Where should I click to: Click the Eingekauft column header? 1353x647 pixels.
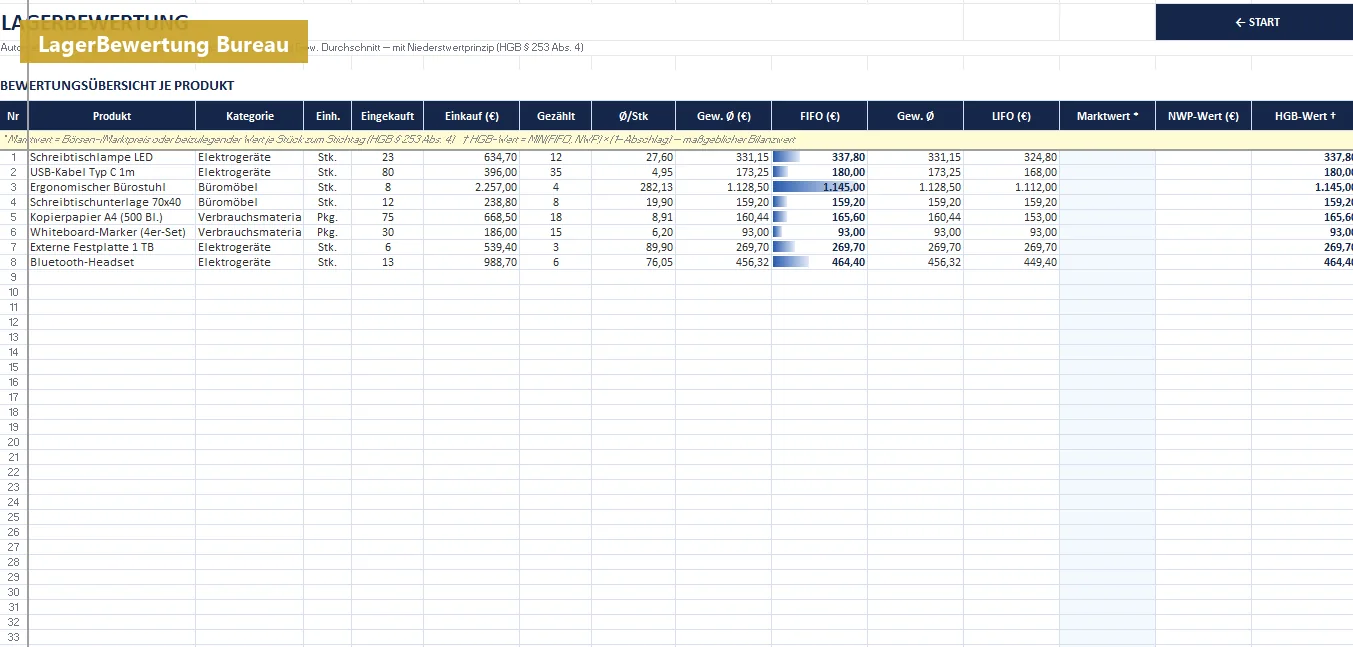[x=388, y=116]
